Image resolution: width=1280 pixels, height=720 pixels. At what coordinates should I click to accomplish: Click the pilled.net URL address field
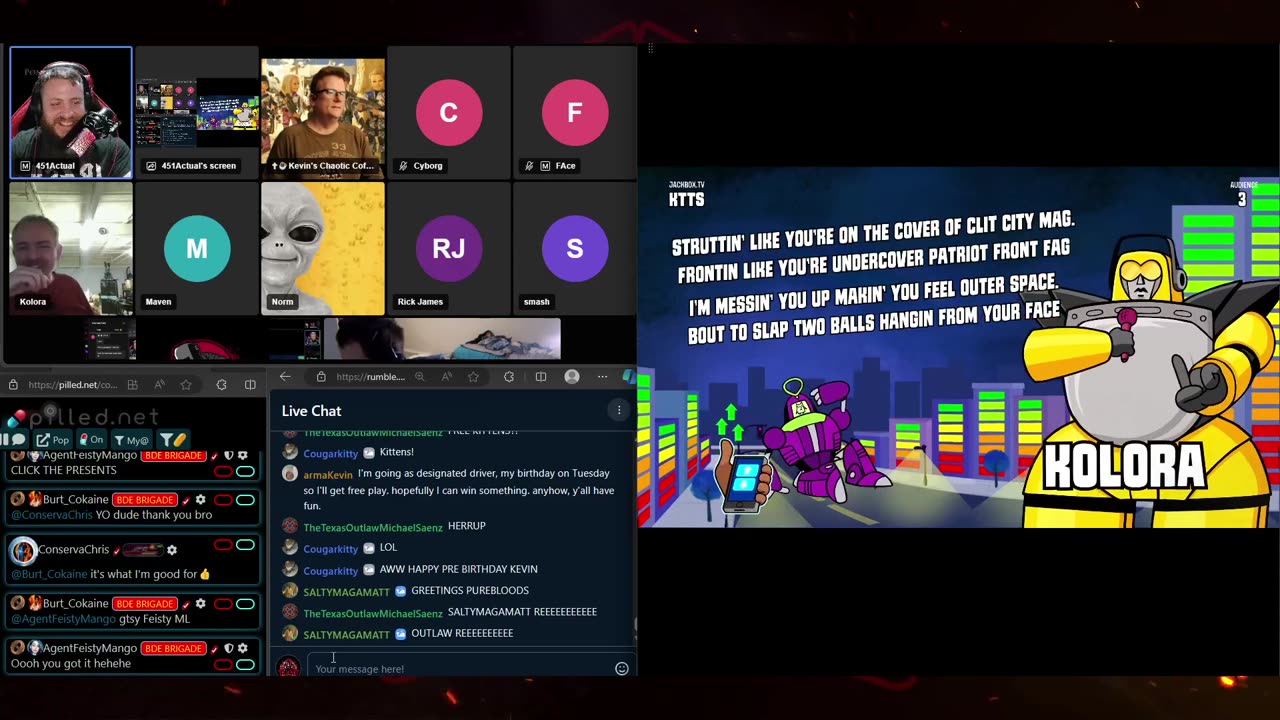pyautogui.click(x=72, y=385)
